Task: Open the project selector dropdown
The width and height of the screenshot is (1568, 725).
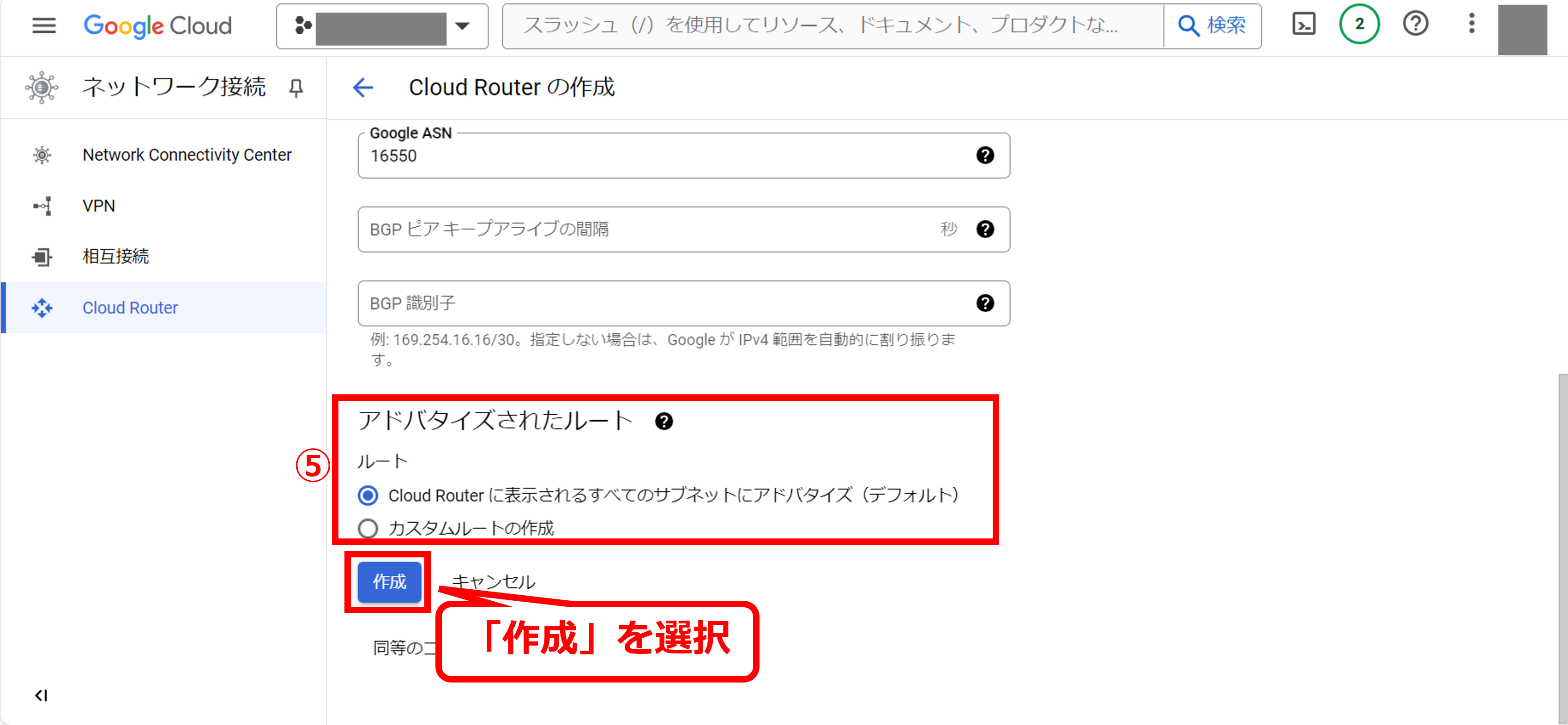Action: coord(382,26)
